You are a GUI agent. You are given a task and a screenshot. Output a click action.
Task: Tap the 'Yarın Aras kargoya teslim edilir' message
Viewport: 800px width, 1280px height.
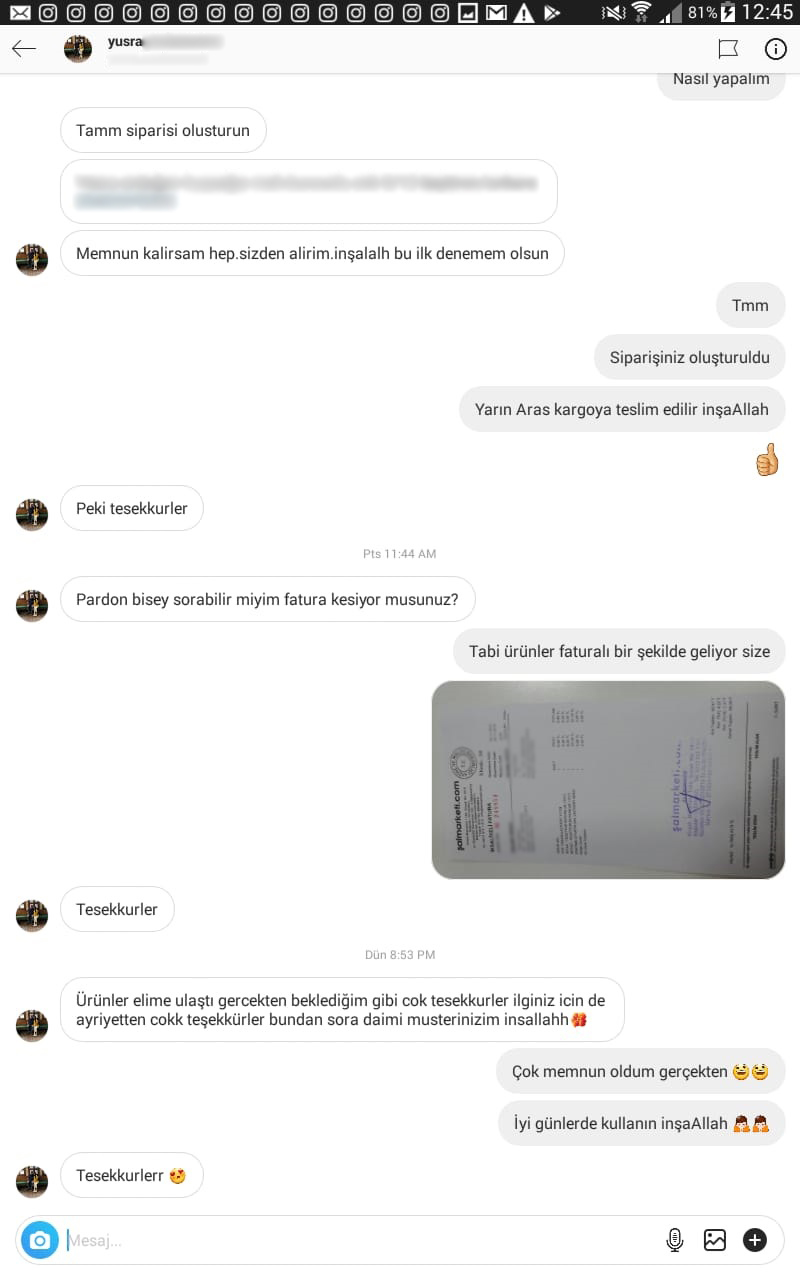click(622, 409)
